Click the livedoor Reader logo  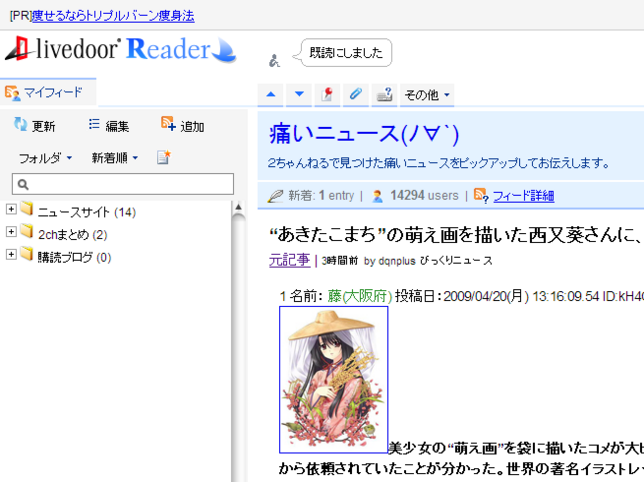coord(120,50)
